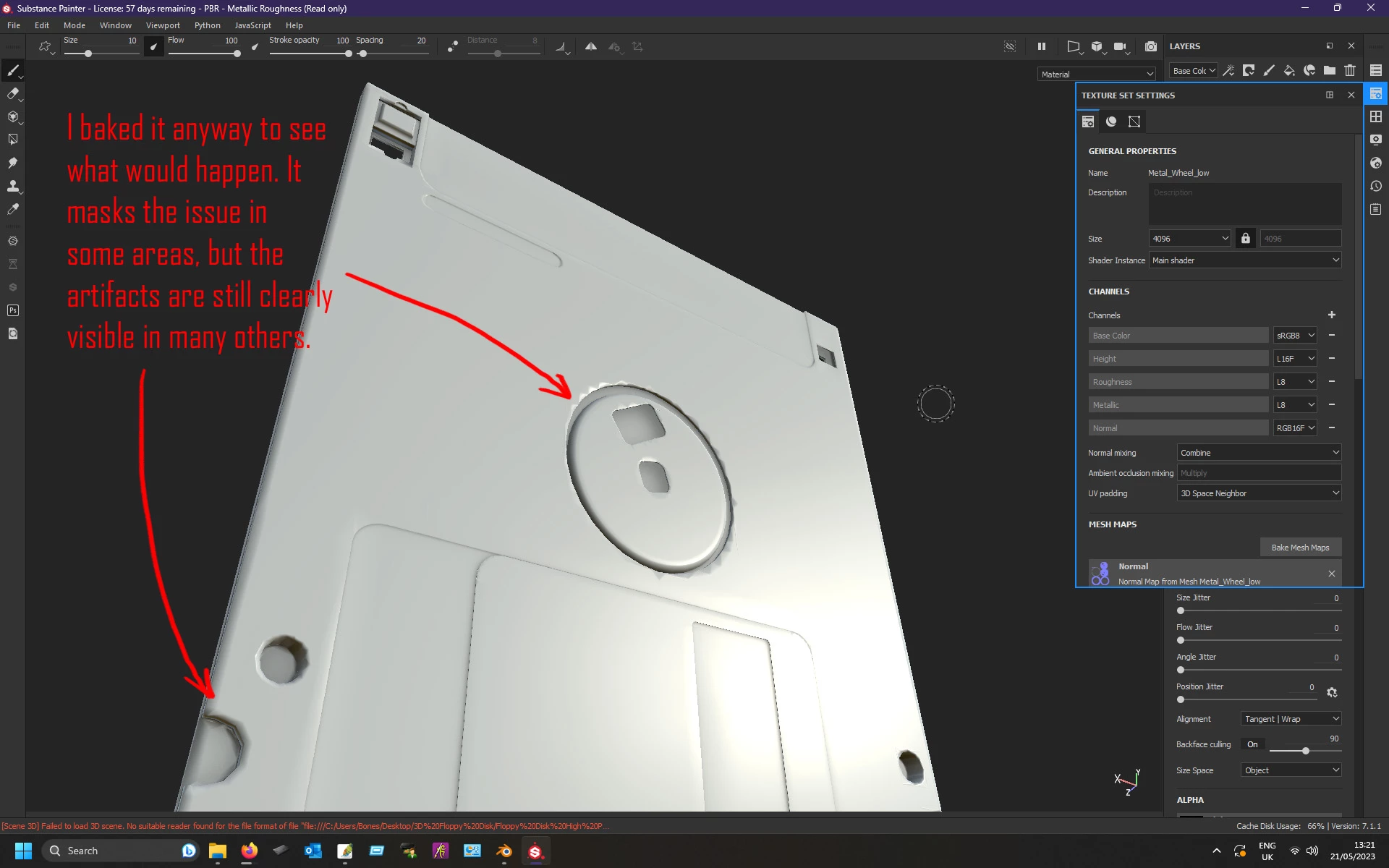Open the Python menu
Viewport: 1389px width, 868px height.
click(207, 25)
